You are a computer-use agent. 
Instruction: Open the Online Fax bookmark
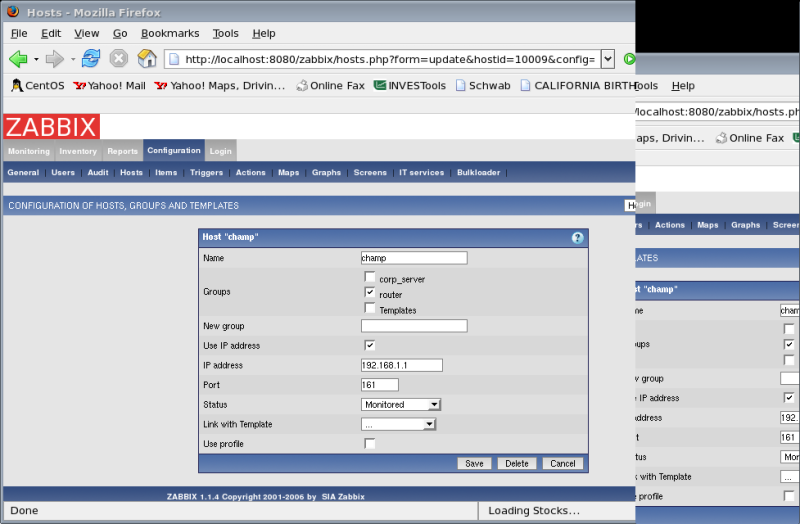(x=331, y=86)
